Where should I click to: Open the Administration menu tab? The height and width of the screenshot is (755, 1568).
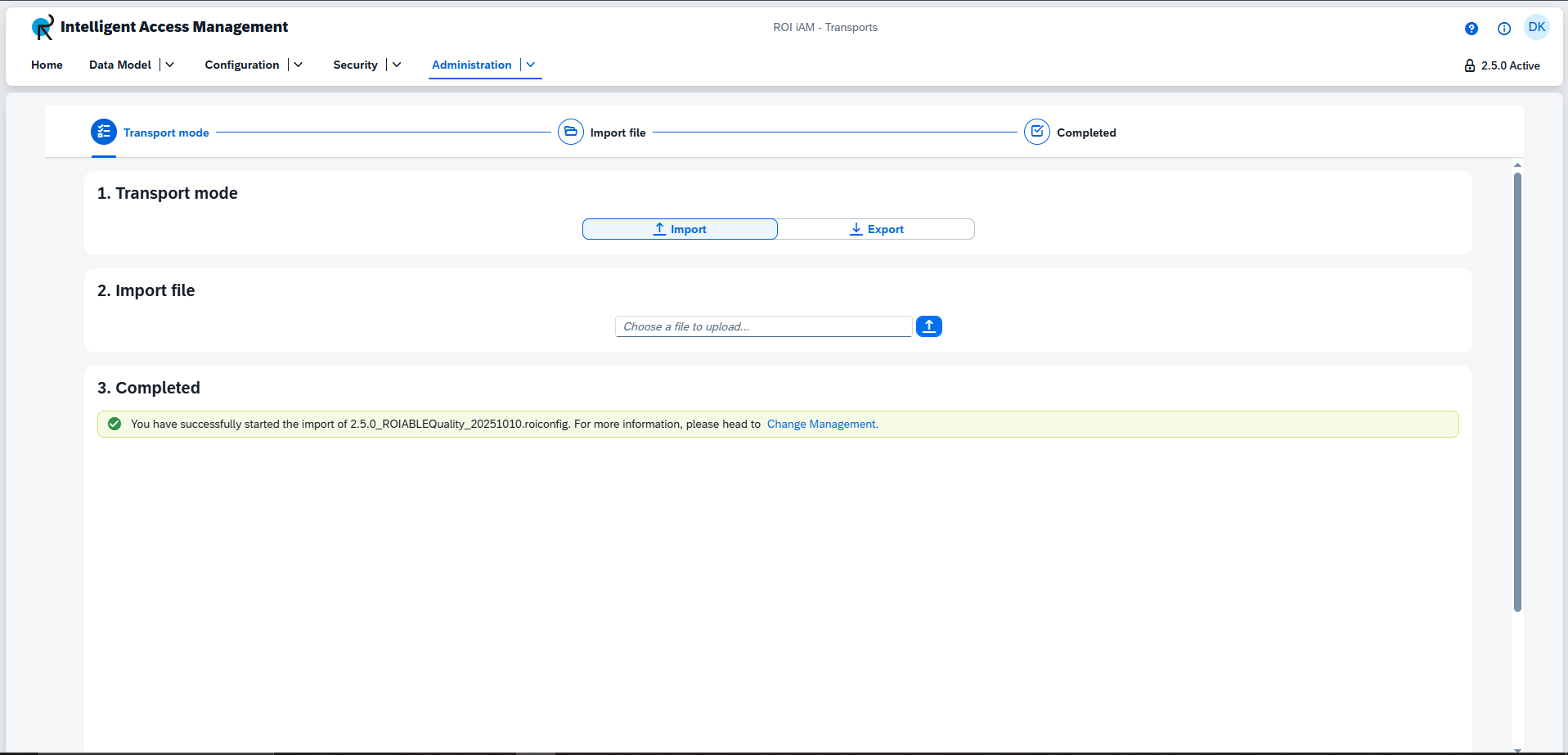click(472, 65)
